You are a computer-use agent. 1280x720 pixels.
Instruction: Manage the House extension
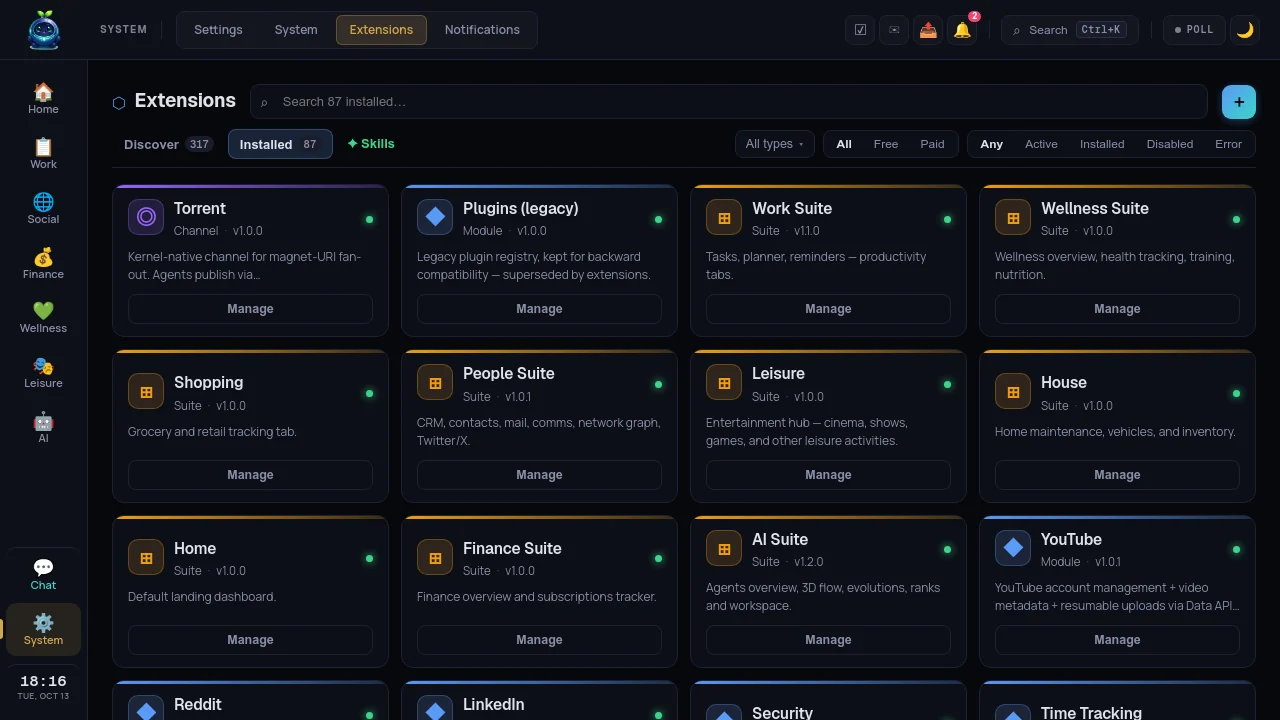click(x=1117, y=475)
